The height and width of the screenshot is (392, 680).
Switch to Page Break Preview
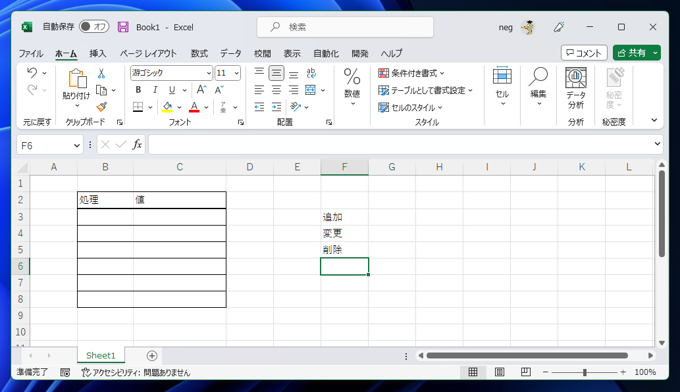coord(526,372)
